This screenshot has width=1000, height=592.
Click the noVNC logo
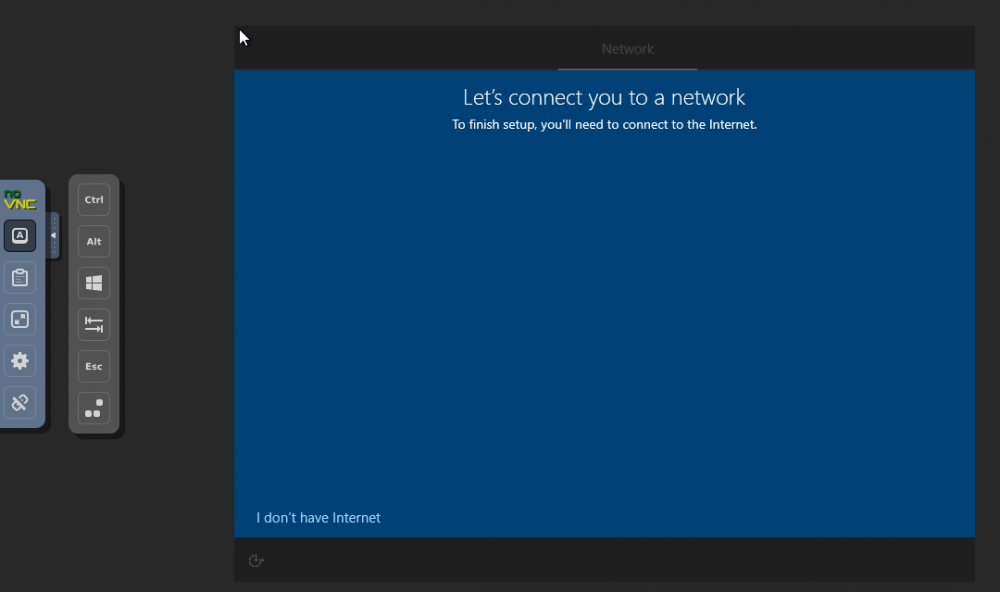pos(20,200)
